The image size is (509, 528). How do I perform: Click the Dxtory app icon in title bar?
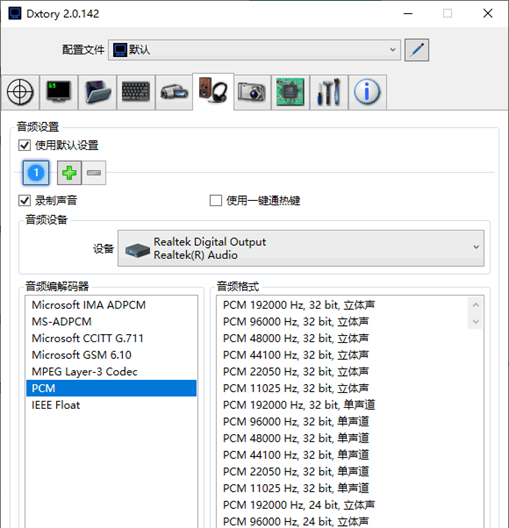tap(15, 14)
